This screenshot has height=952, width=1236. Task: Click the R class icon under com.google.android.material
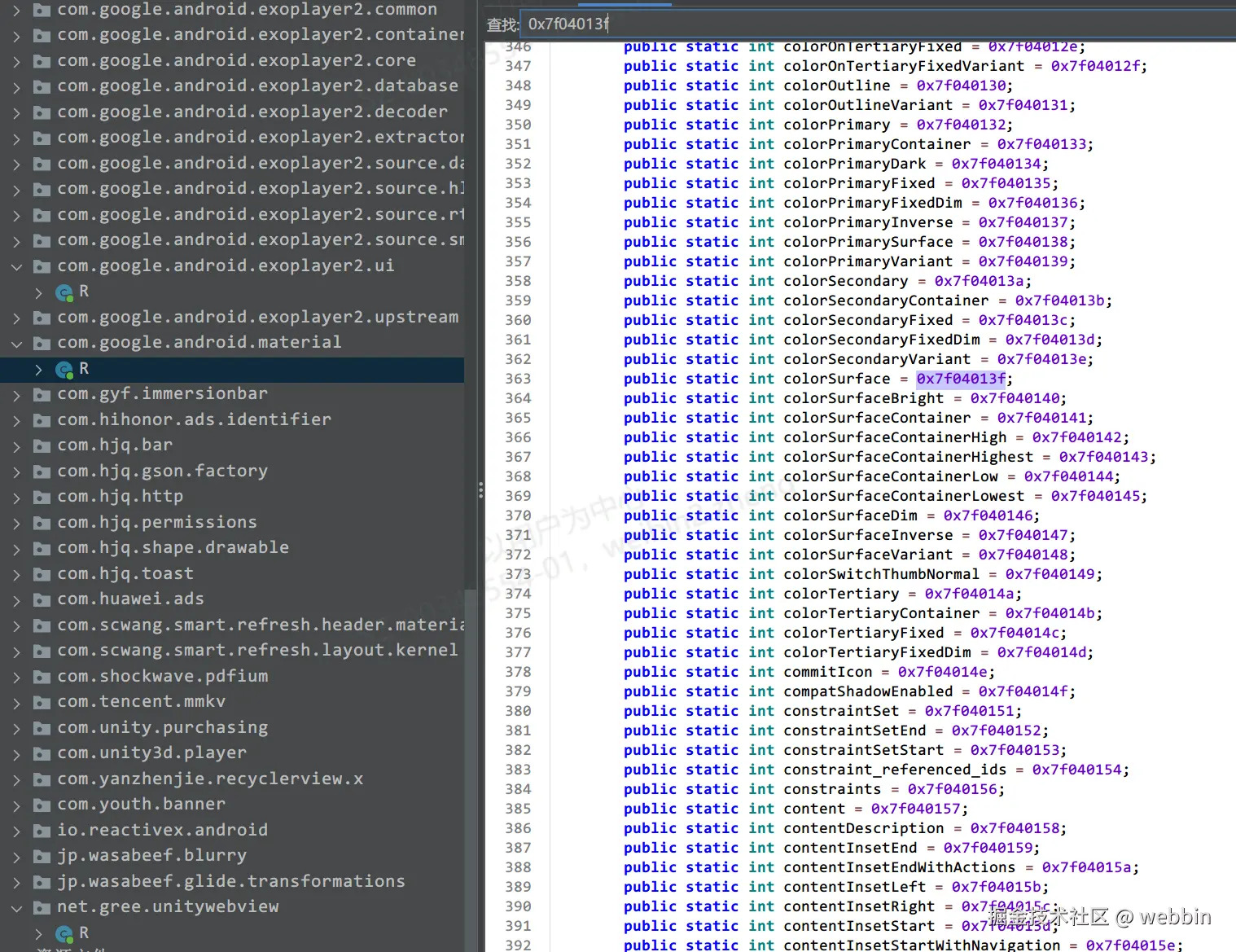64,370
